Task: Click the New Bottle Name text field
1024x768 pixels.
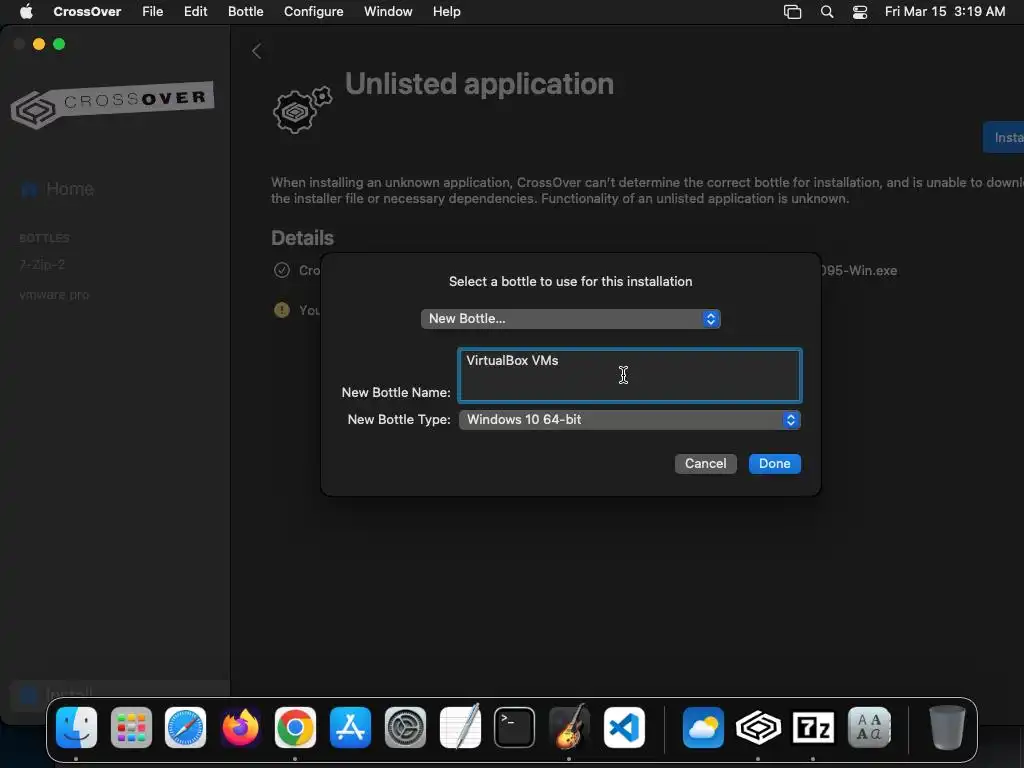Action: pos(630,375)
